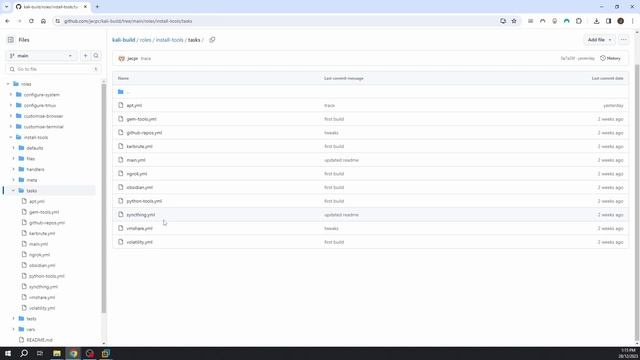640x360 pixels.
Task: Open syncthing.yml in the file list
Action: pos(141,215)
